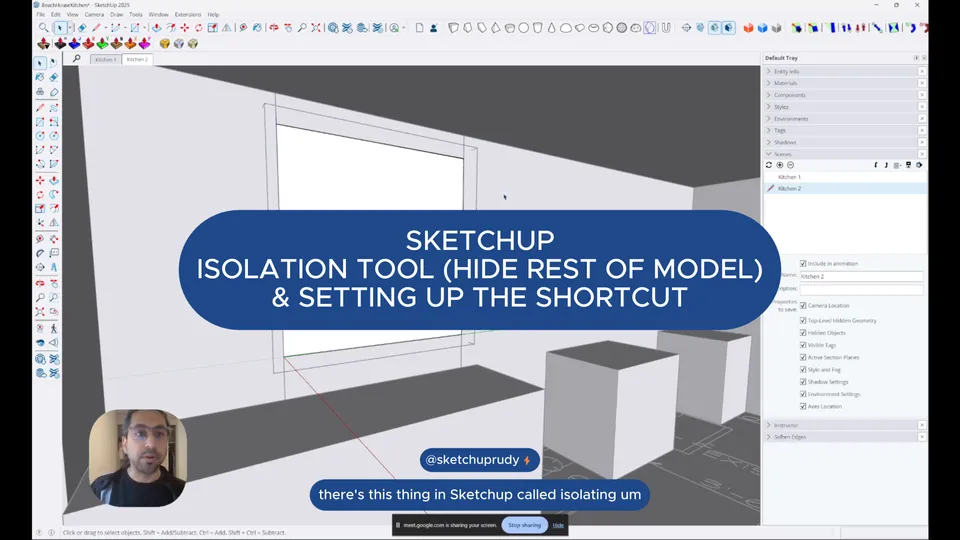Toggle the Shadow Settings checkbox
This screenshot has height=540, width=960.
[803, 382]
